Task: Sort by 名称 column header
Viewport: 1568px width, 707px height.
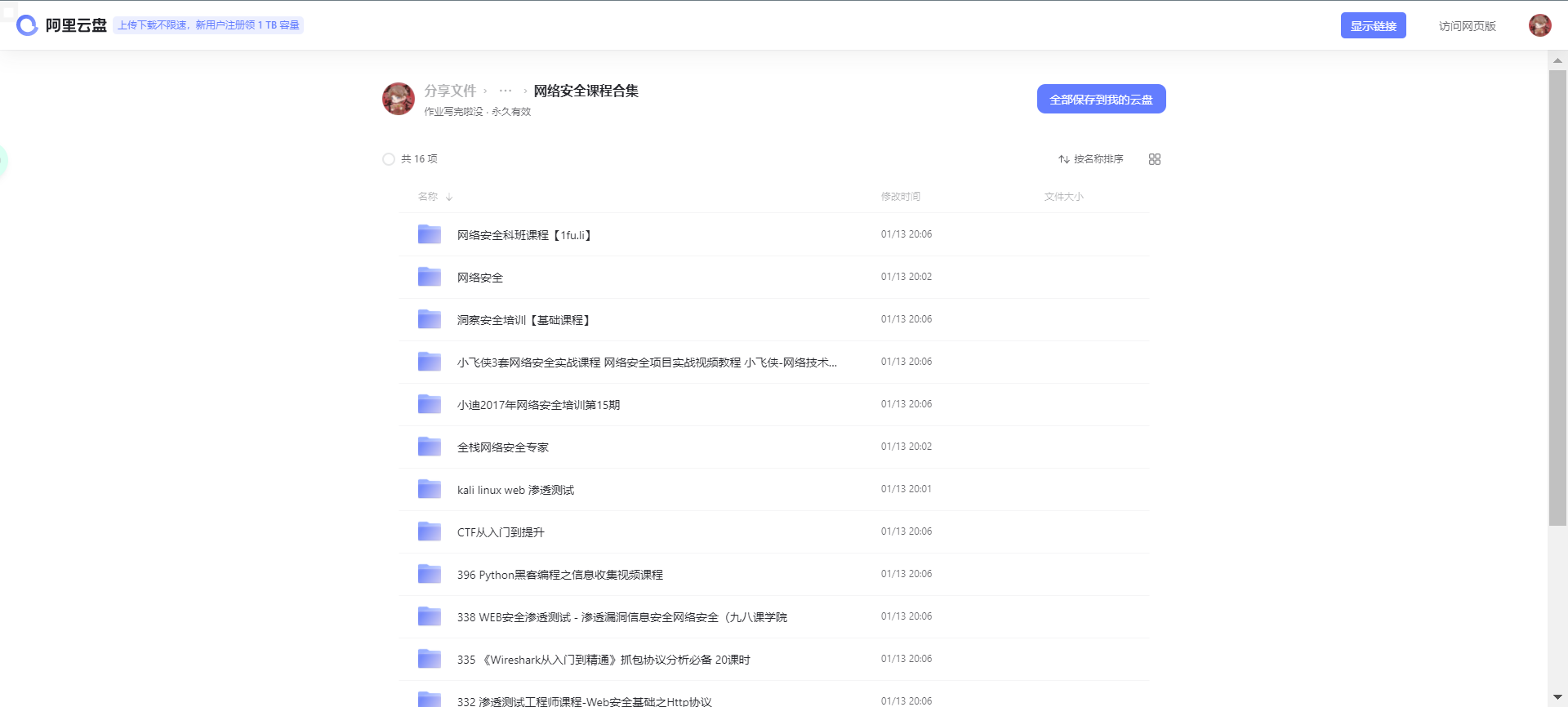Action: (428, 197)
